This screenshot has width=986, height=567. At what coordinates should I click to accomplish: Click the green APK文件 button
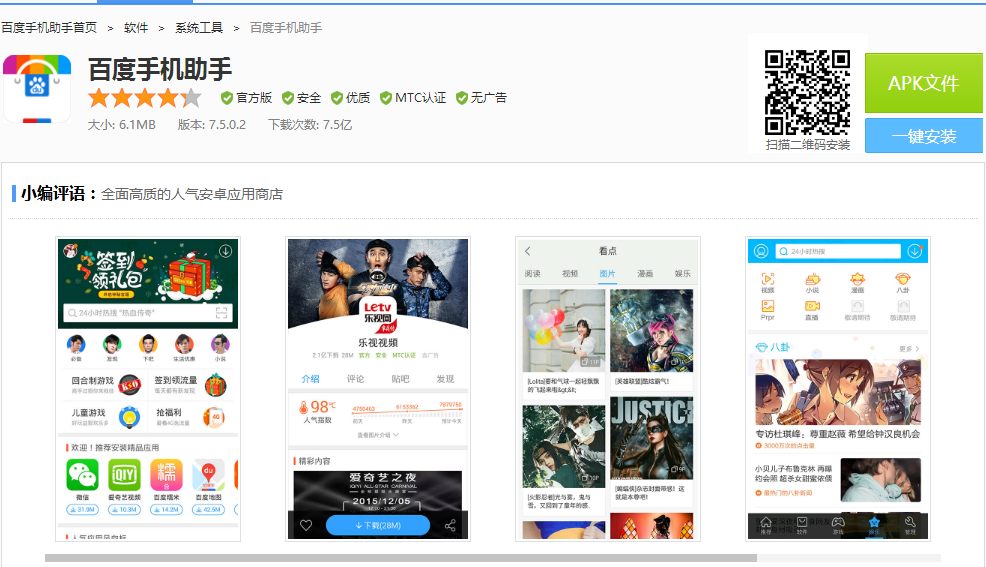pos(923,83)
